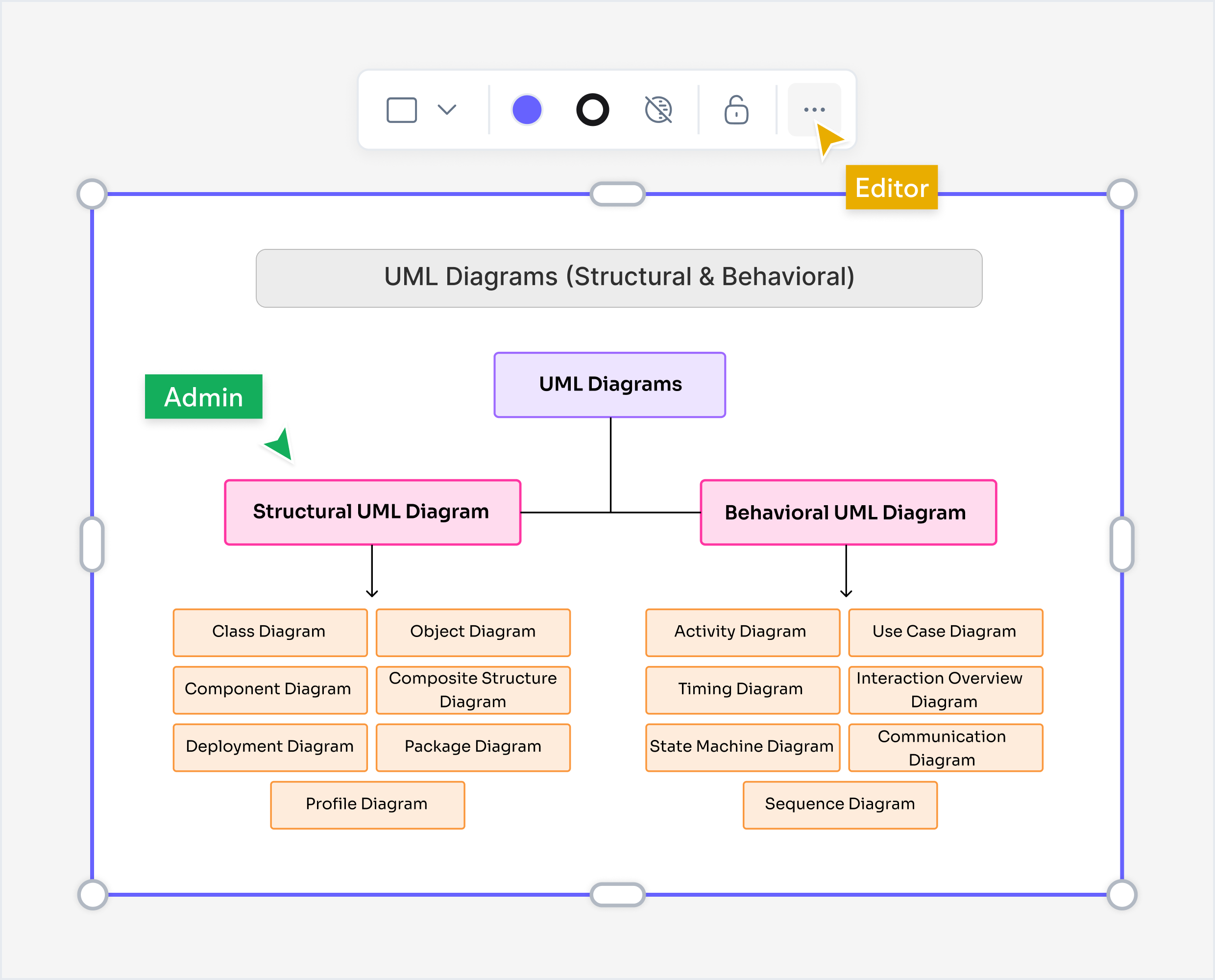Select the purple UML Diagrams node
The image size is (1215, 980).
[x=610, y=385]
